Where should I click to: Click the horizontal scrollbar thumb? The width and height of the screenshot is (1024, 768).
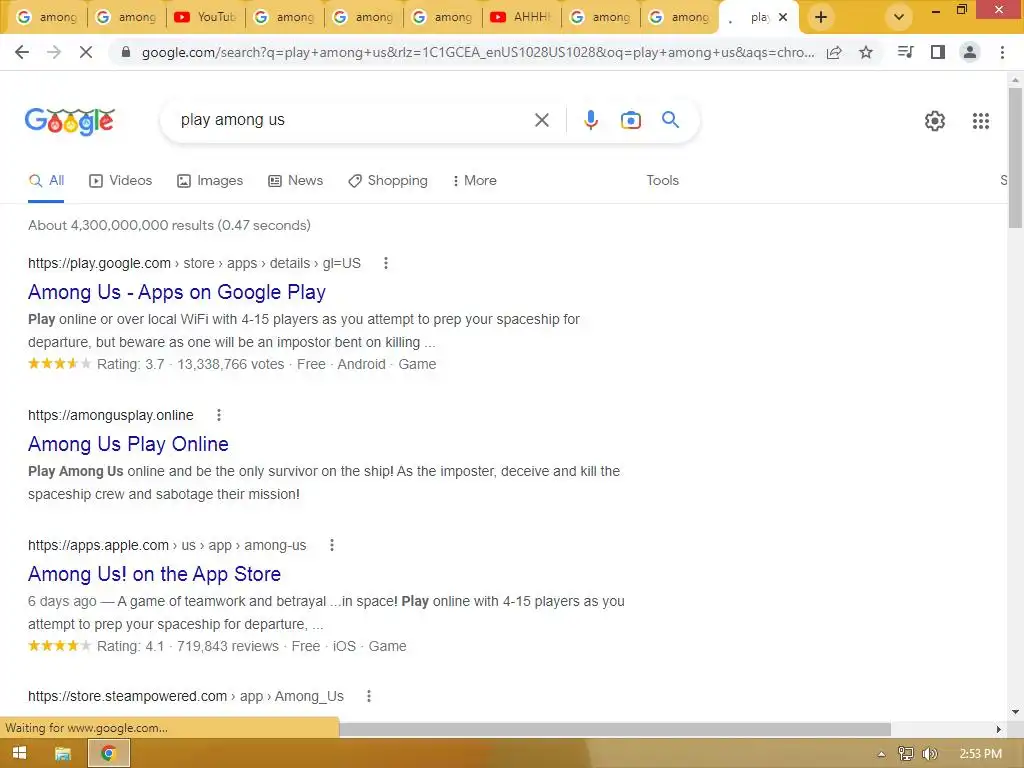click(615, 729)
